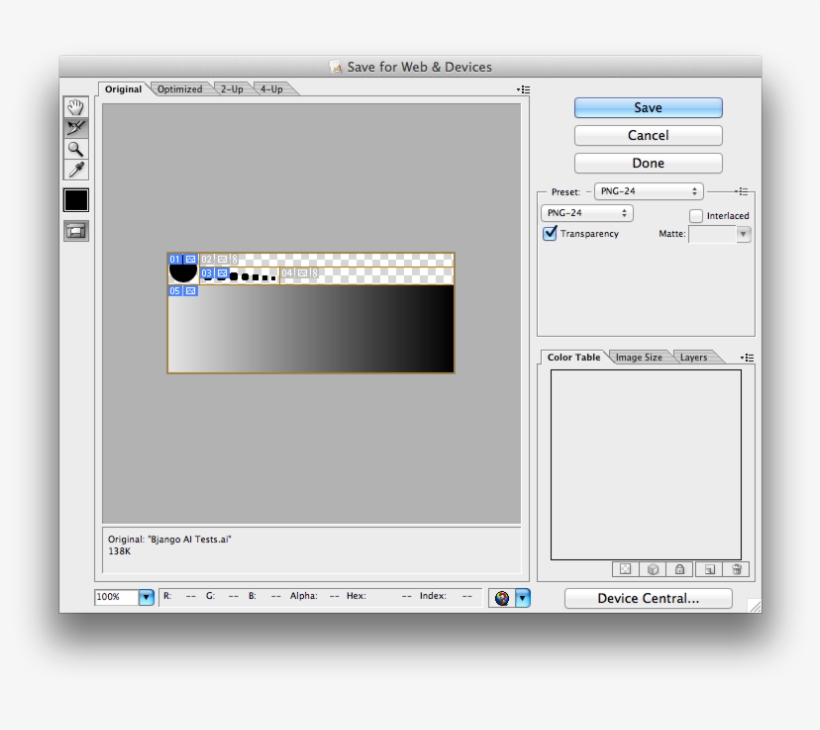Switch to the Optimized tab
Image resolution: width=820 pixels, height=730 pixels.
pyautogui.click(x=179, y=88)
